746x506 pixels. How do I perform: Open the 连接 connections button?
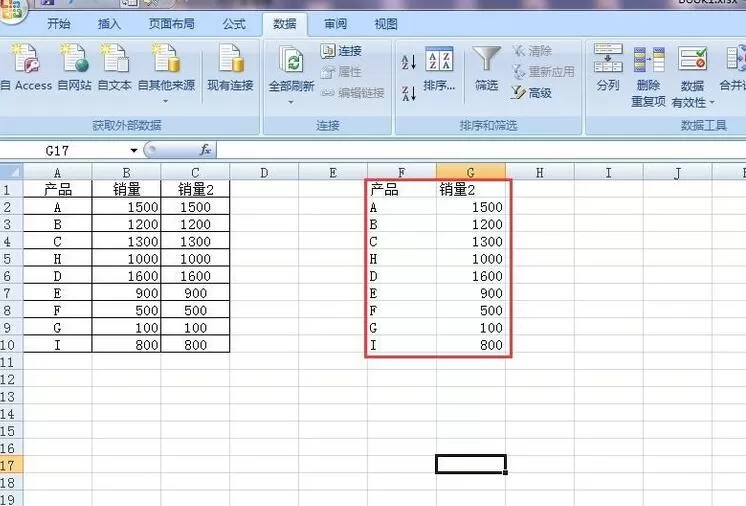click(x=341, y=51)
